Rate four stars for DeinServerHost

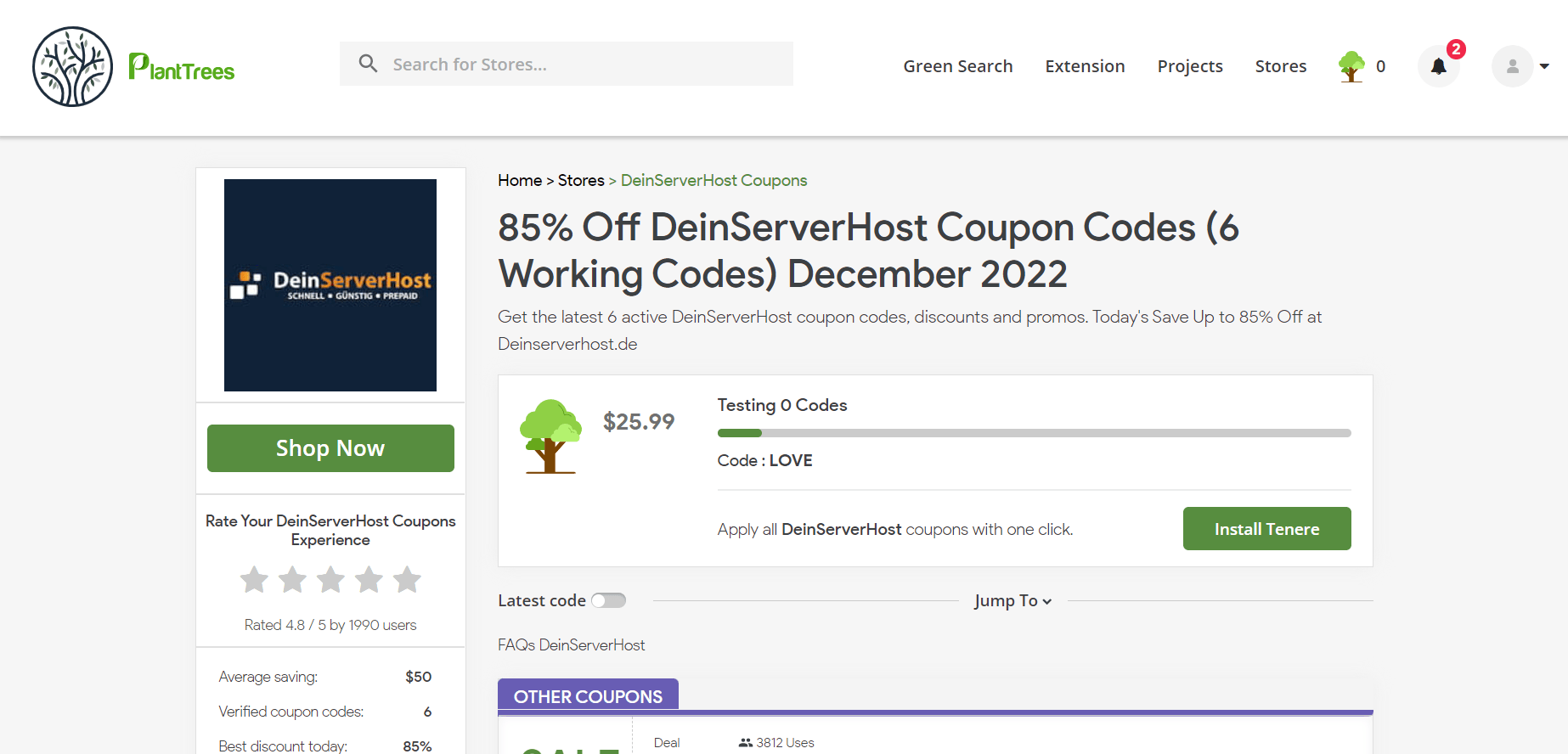click(x=369, y=580)
